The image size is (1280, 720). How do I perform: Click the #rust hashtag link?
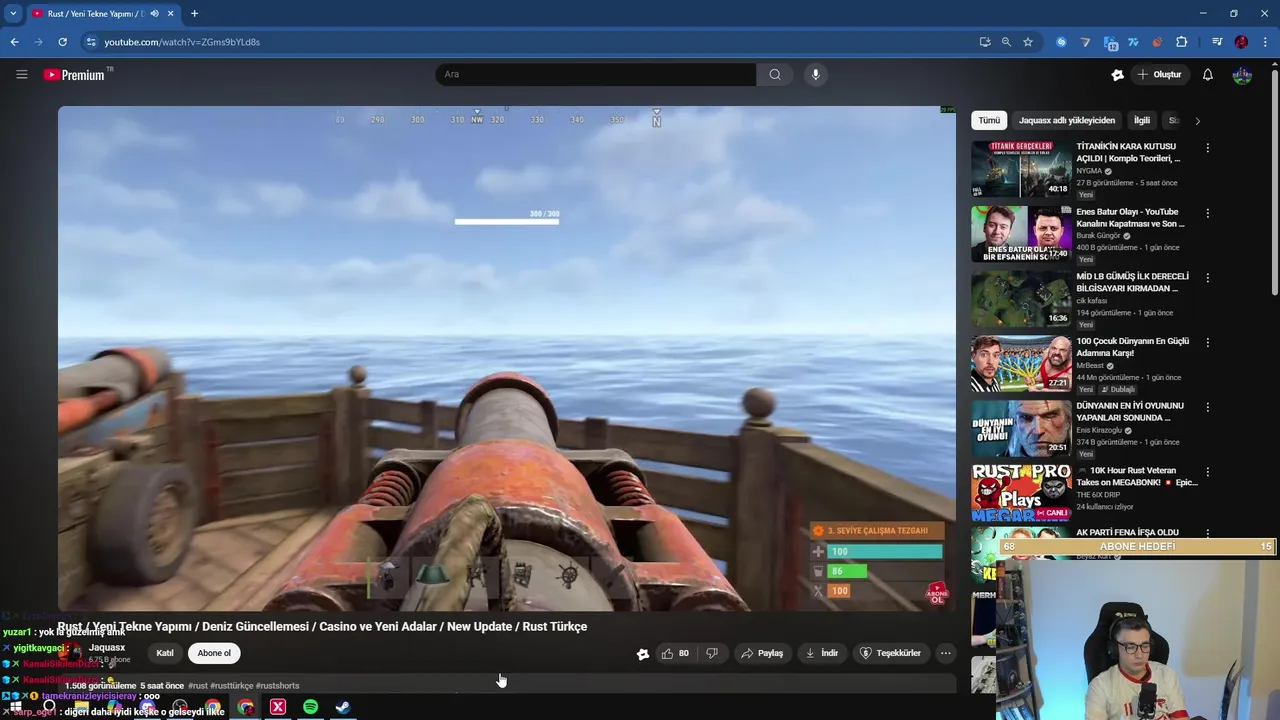click(x=198, y=686)
